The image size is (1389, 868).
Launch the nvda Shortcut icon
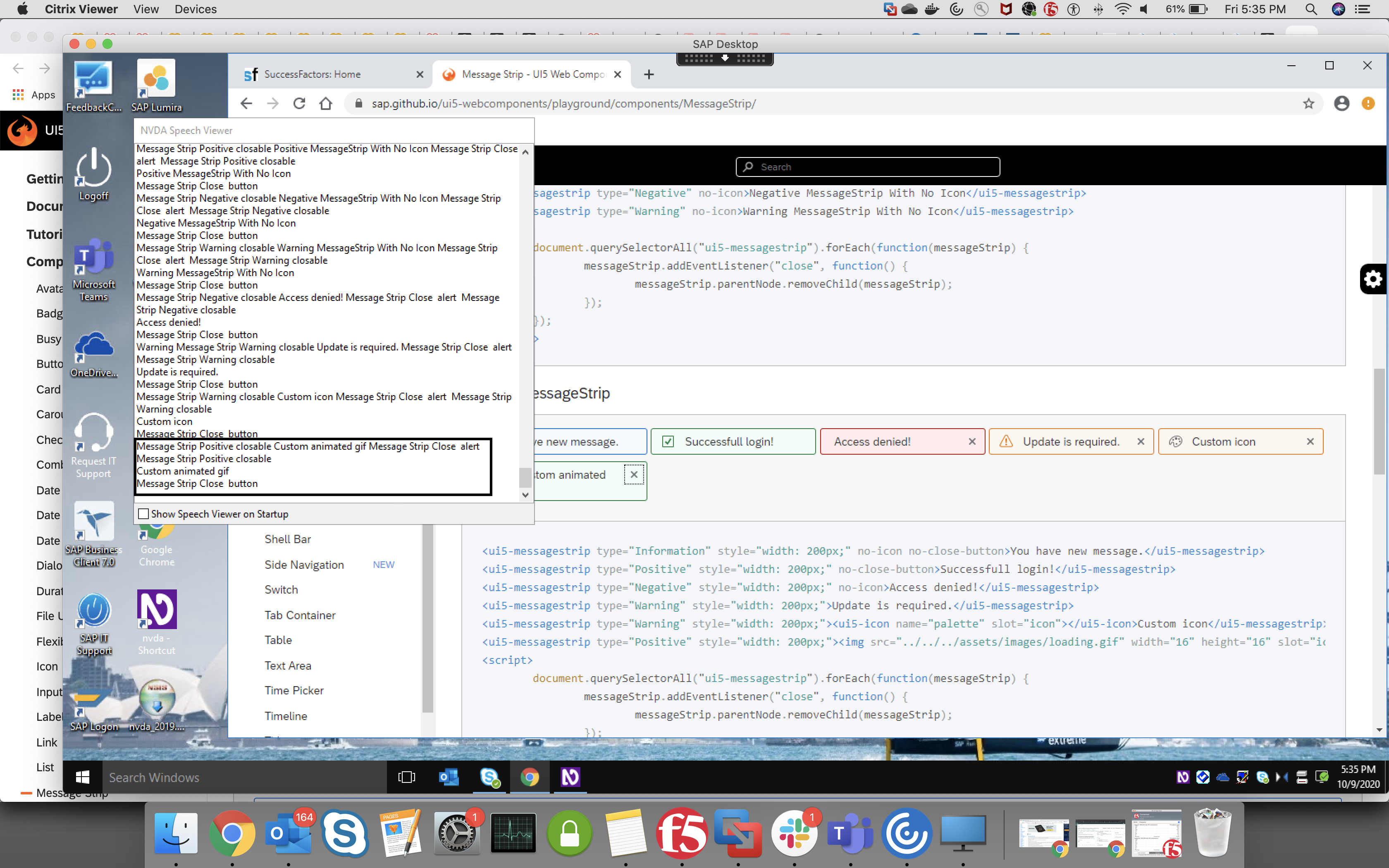coord(157,623)
